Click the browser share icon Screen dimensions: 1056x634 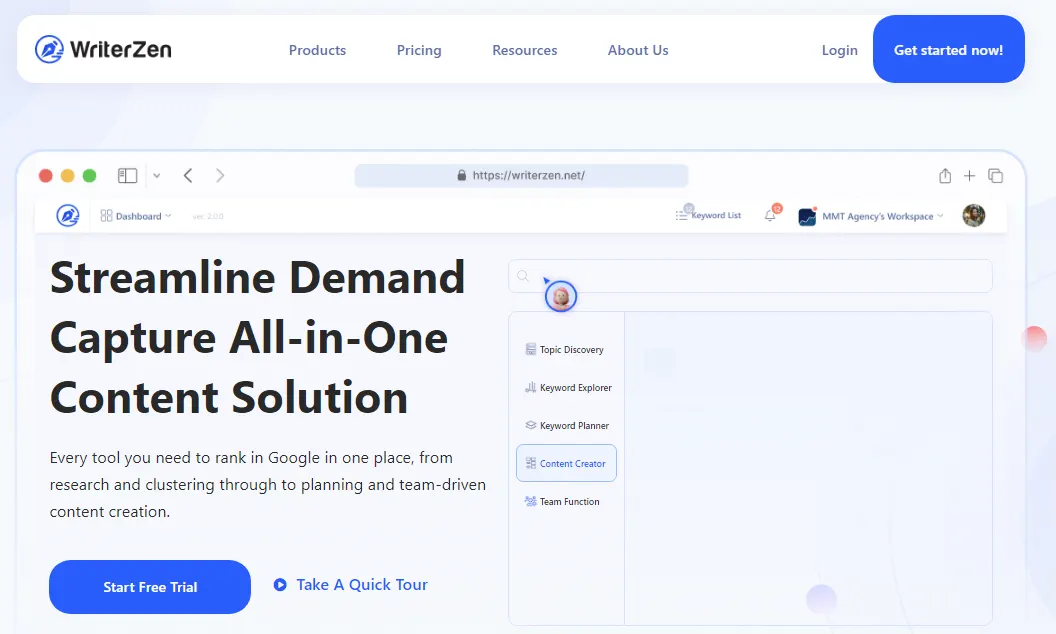[x=945, y=176]
